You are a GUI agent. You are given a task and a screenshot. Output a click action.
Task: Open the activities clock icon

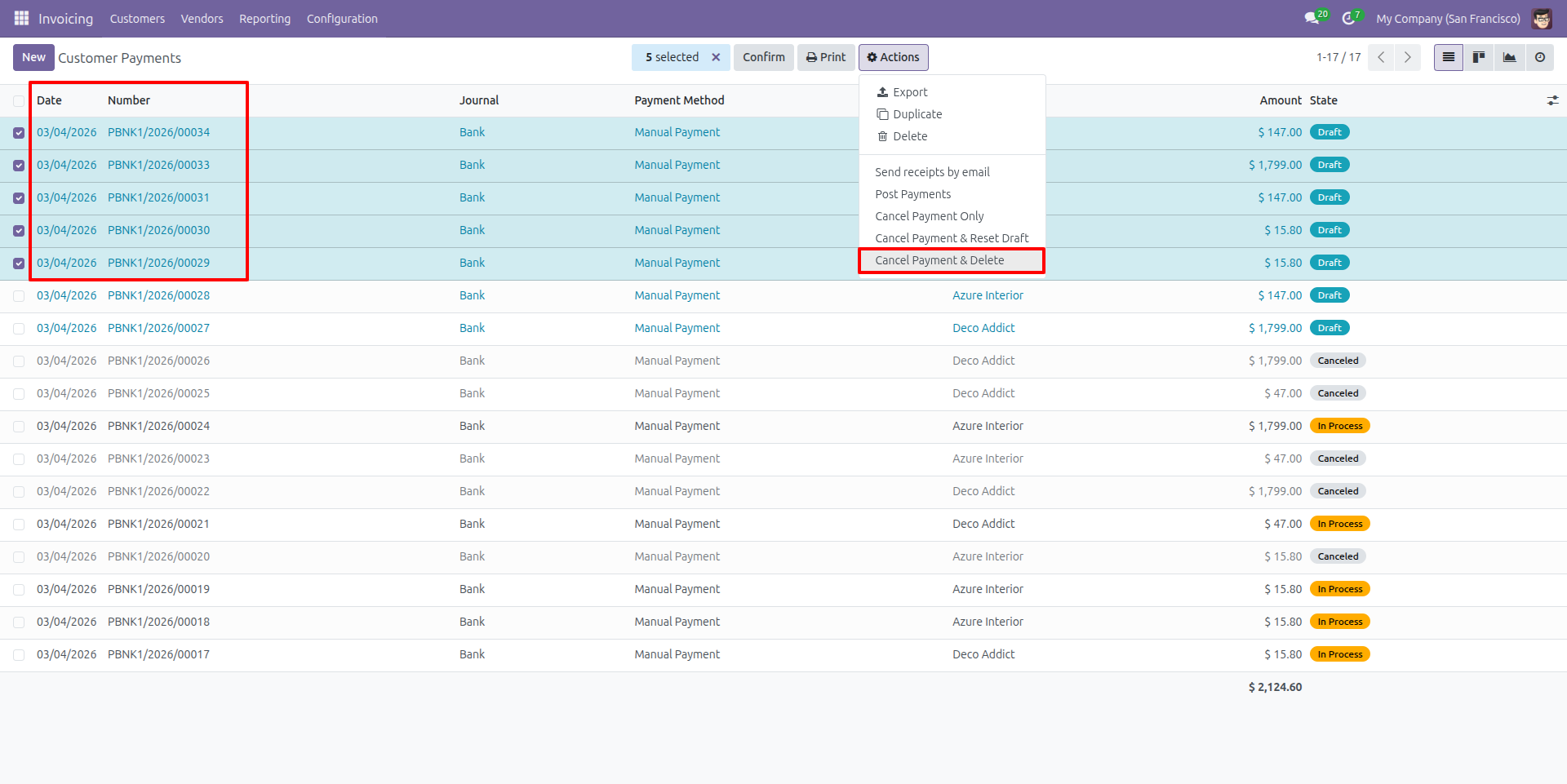tap(1348, 18)
